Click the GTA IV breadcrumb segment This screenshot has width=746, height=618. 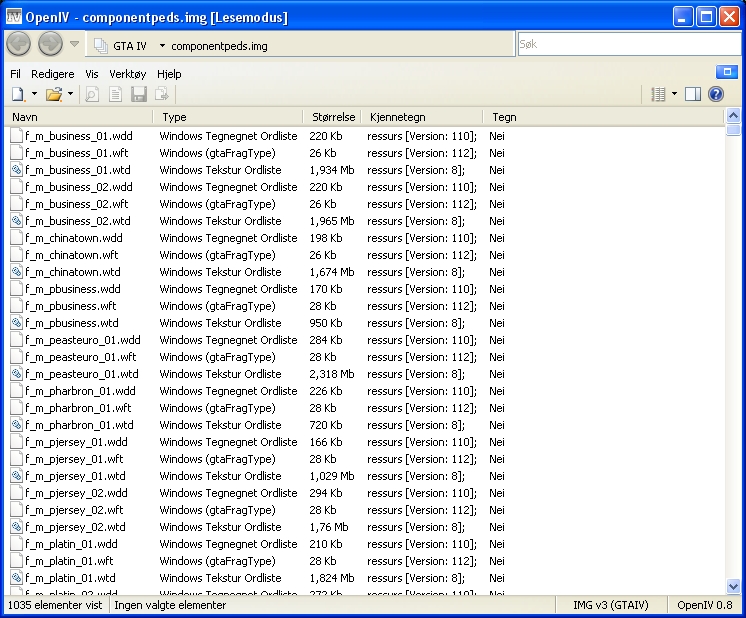click(x=129, y=46)
